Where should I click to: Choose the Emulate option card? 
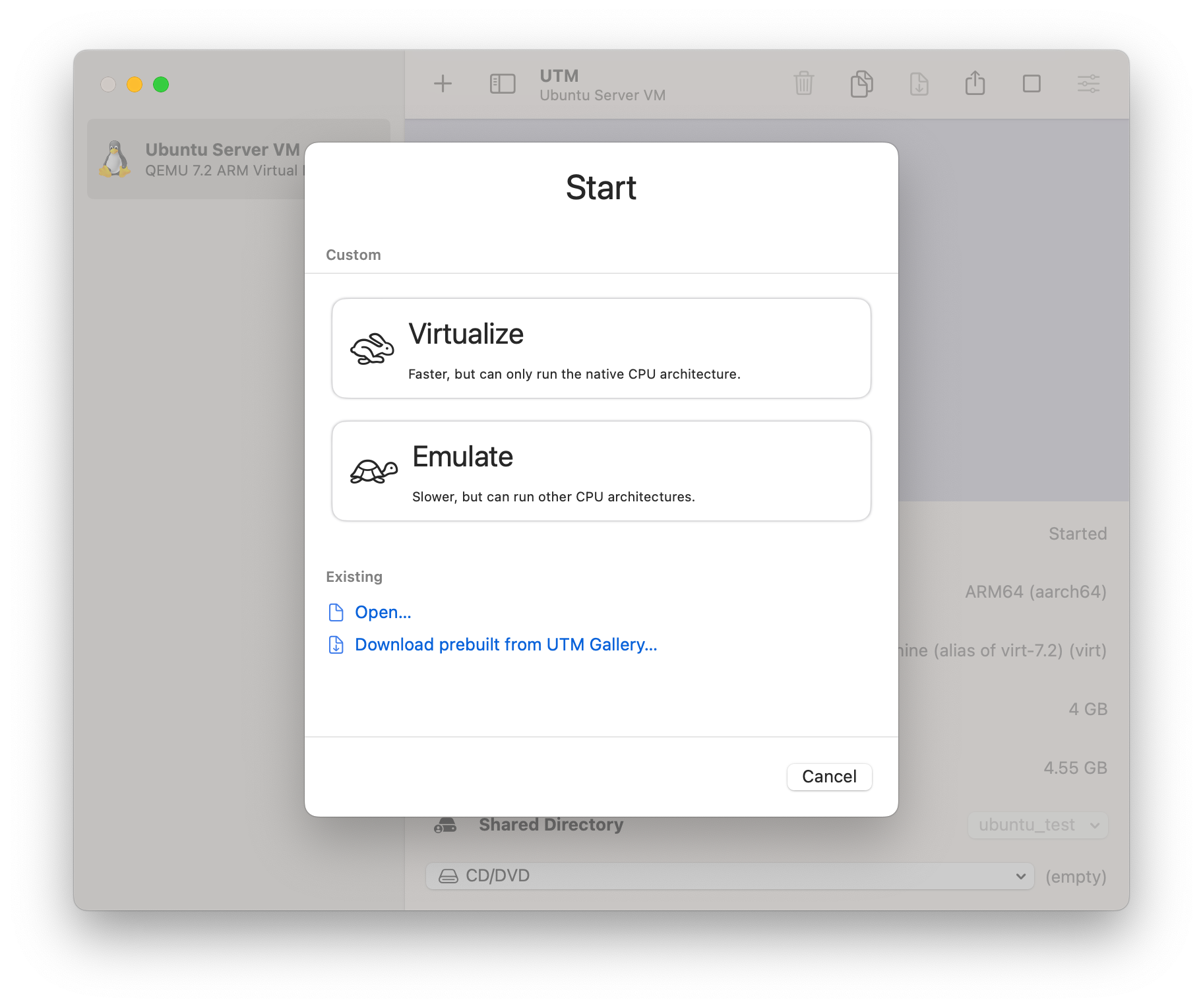click(x=601, y=471)
